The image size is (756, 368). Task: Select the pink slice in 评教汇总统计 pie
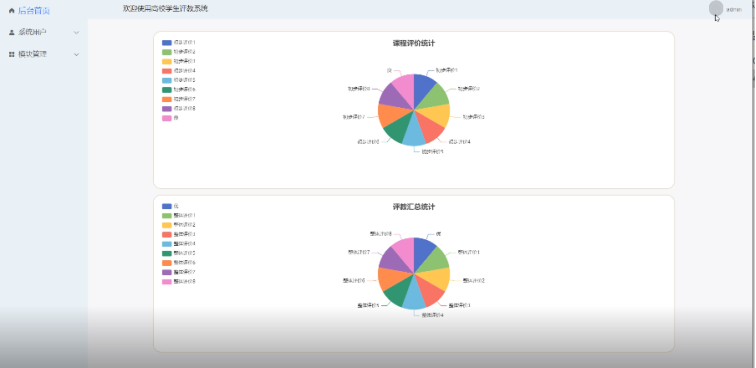point(405,251)
